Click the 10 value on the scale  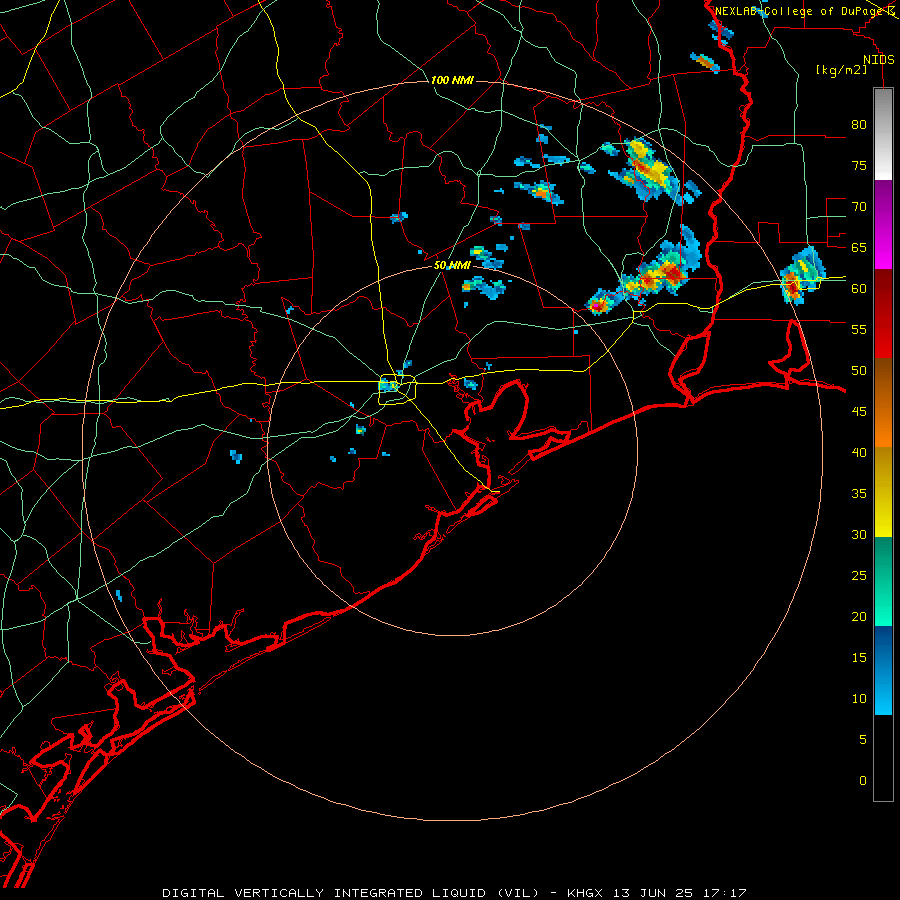859,699
